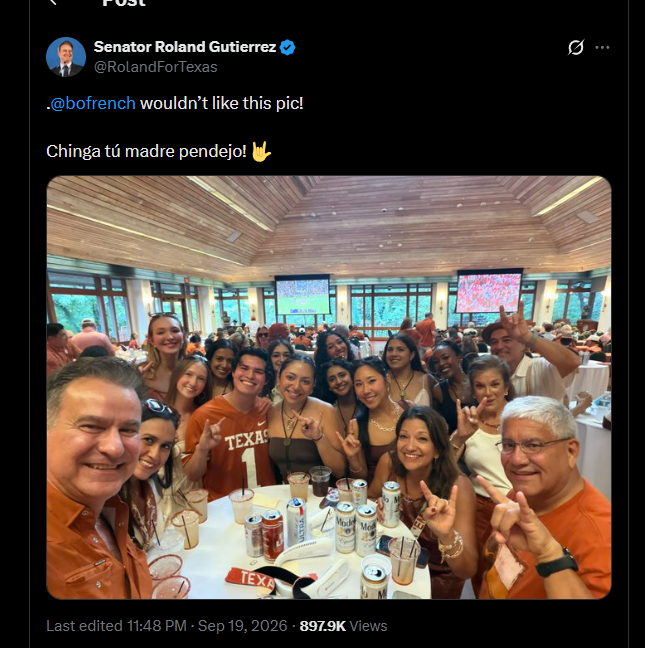Select the "Chinga tú madre pendejo!" text
645x648 pixels.
tap(146, 151)
